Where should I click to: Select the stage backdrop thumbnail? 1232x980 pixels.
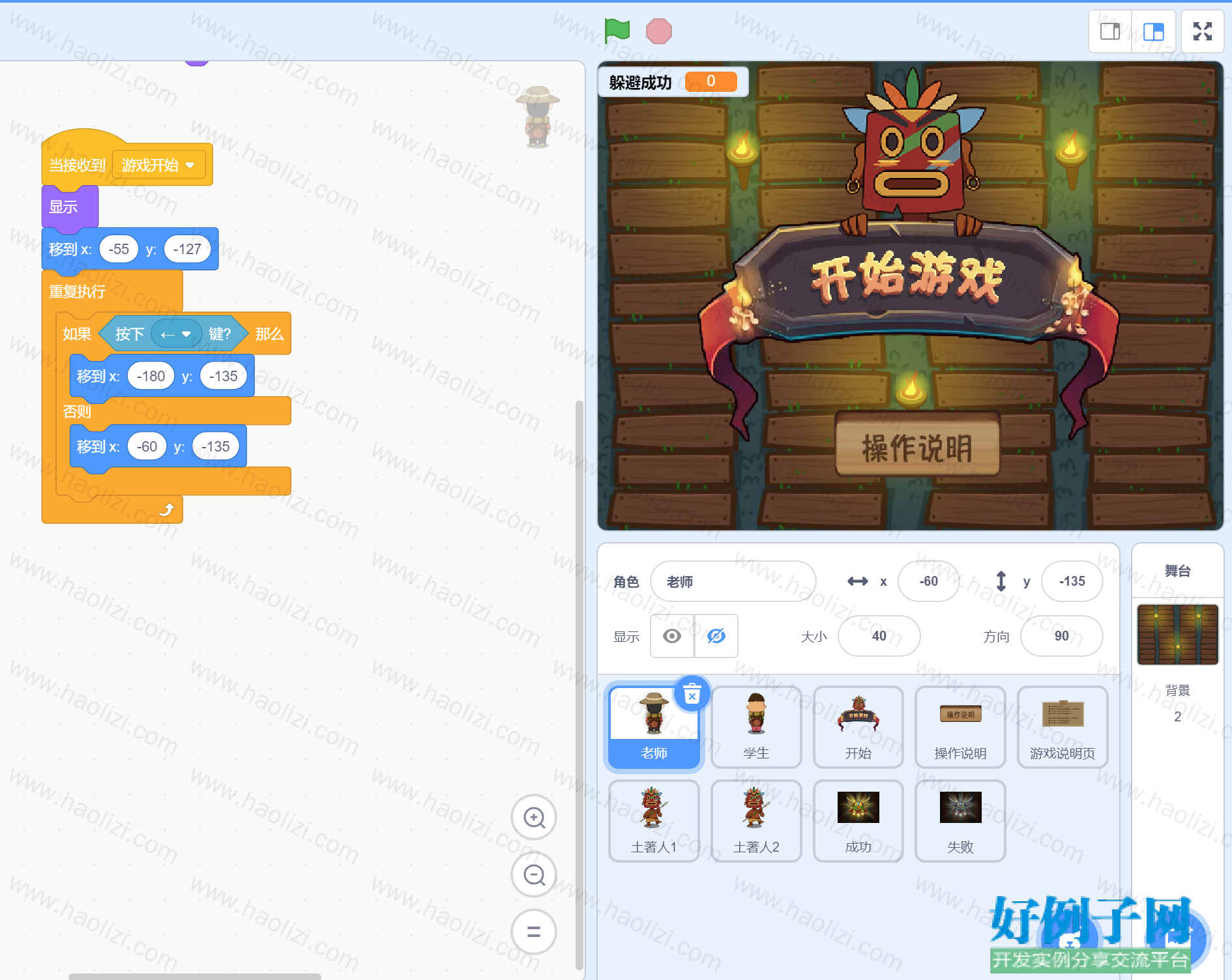(1177, 634)
